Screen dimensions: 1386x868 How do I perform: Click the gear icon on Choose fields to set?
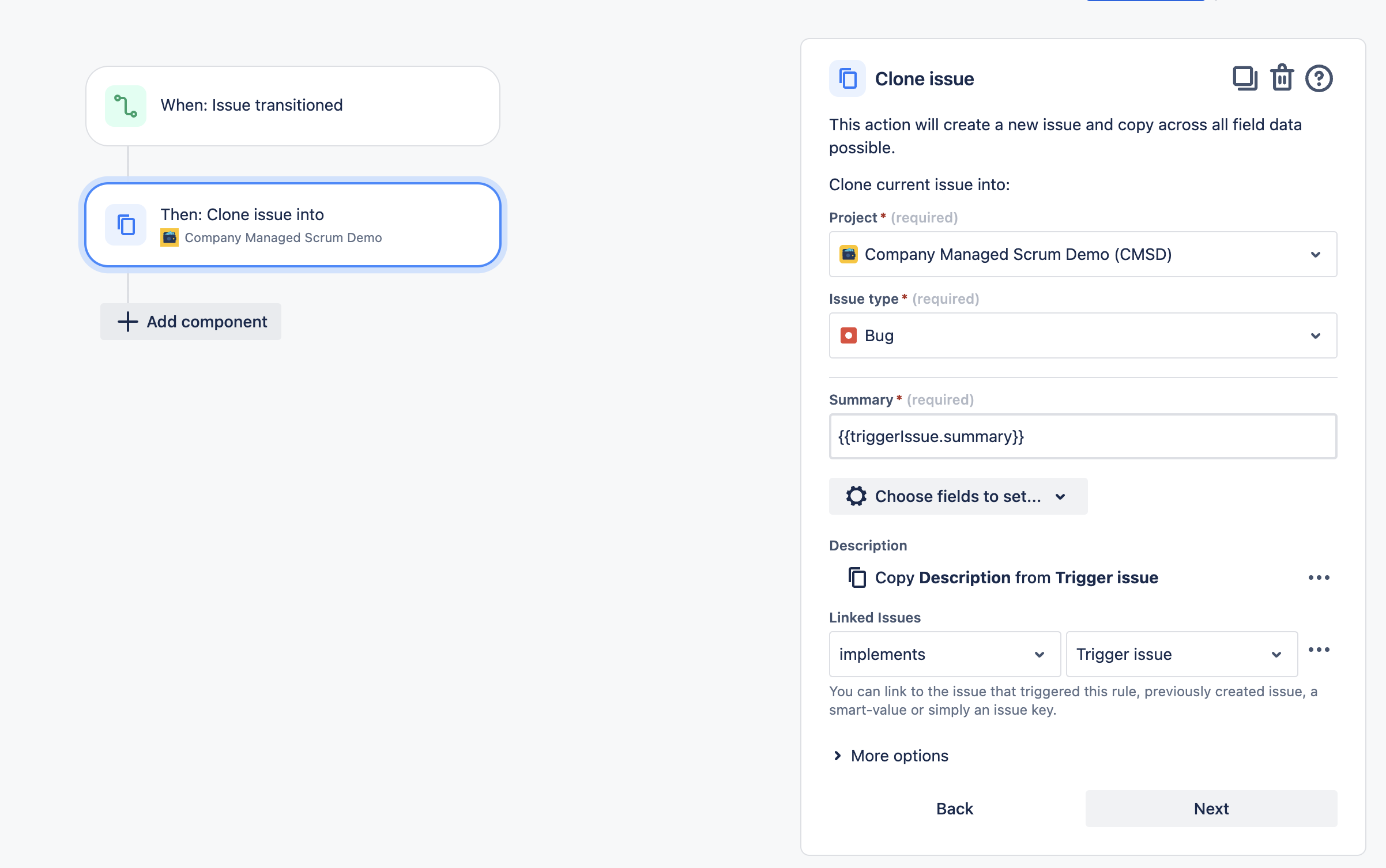tap(857, 496)
